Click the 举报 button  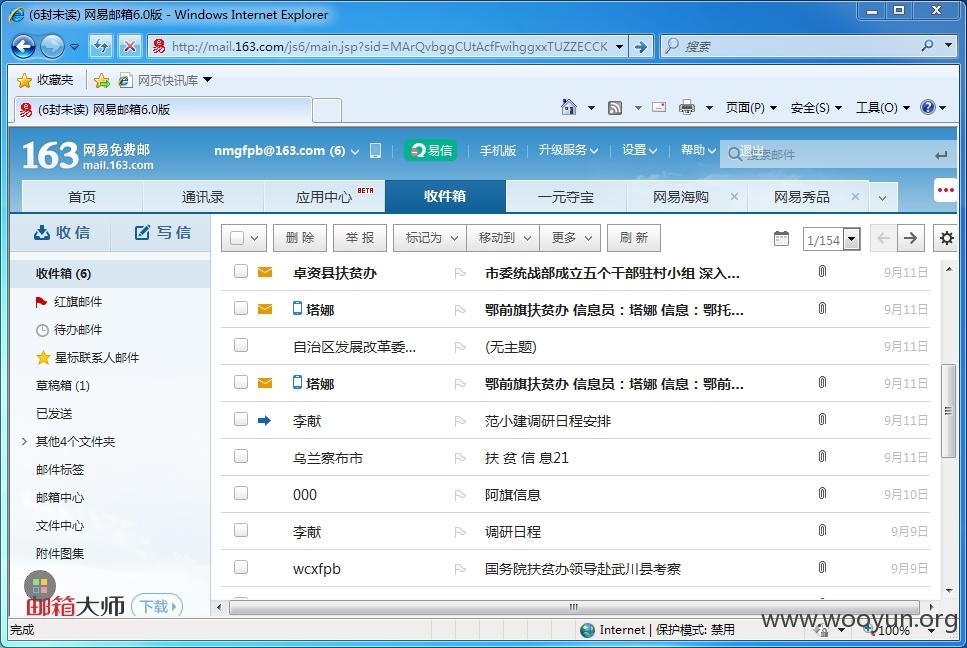[x=360, y=238]
